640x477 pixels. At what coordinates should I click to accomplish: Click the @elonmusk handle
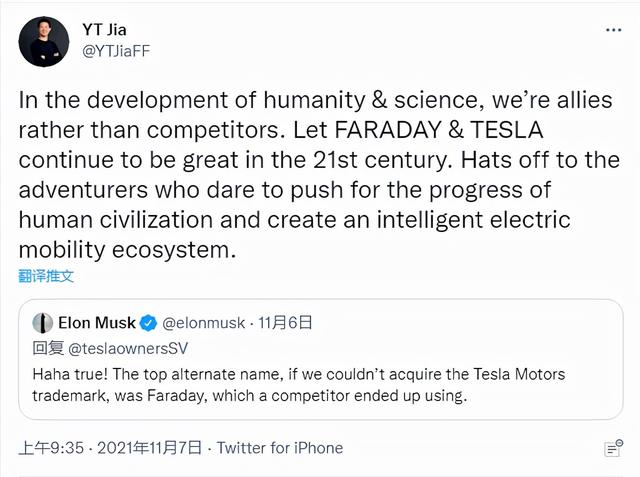(x=205, y=323)
